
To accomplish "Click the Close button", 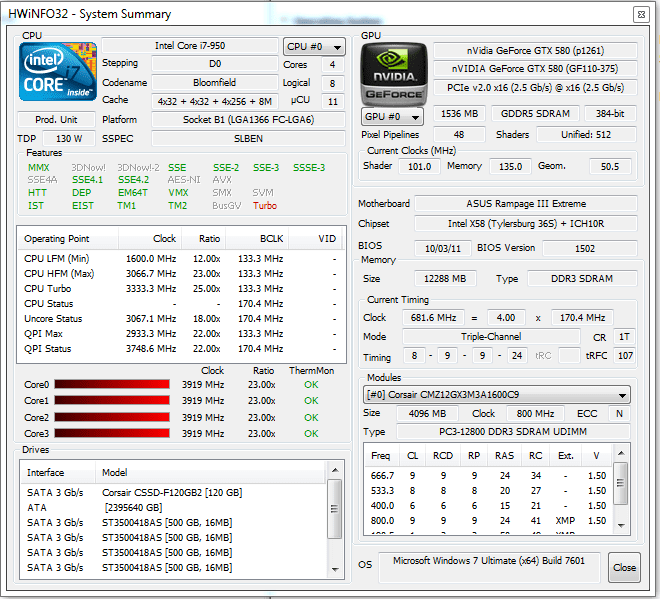I will pos(624,567).
